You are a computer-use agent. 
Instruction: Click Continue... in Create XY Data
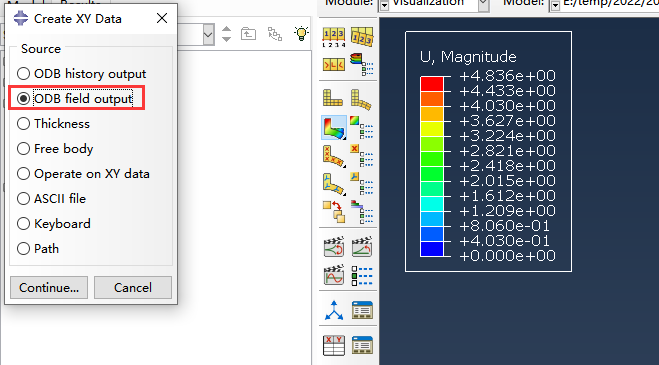click(x=49, y=288)
